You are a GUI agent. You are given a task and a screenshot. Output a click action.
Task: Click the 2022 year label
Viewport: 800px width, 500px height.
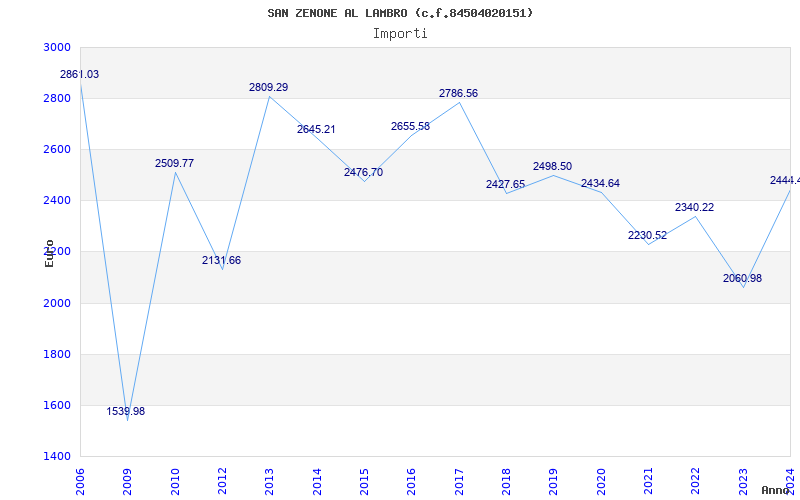click(695, 481)
